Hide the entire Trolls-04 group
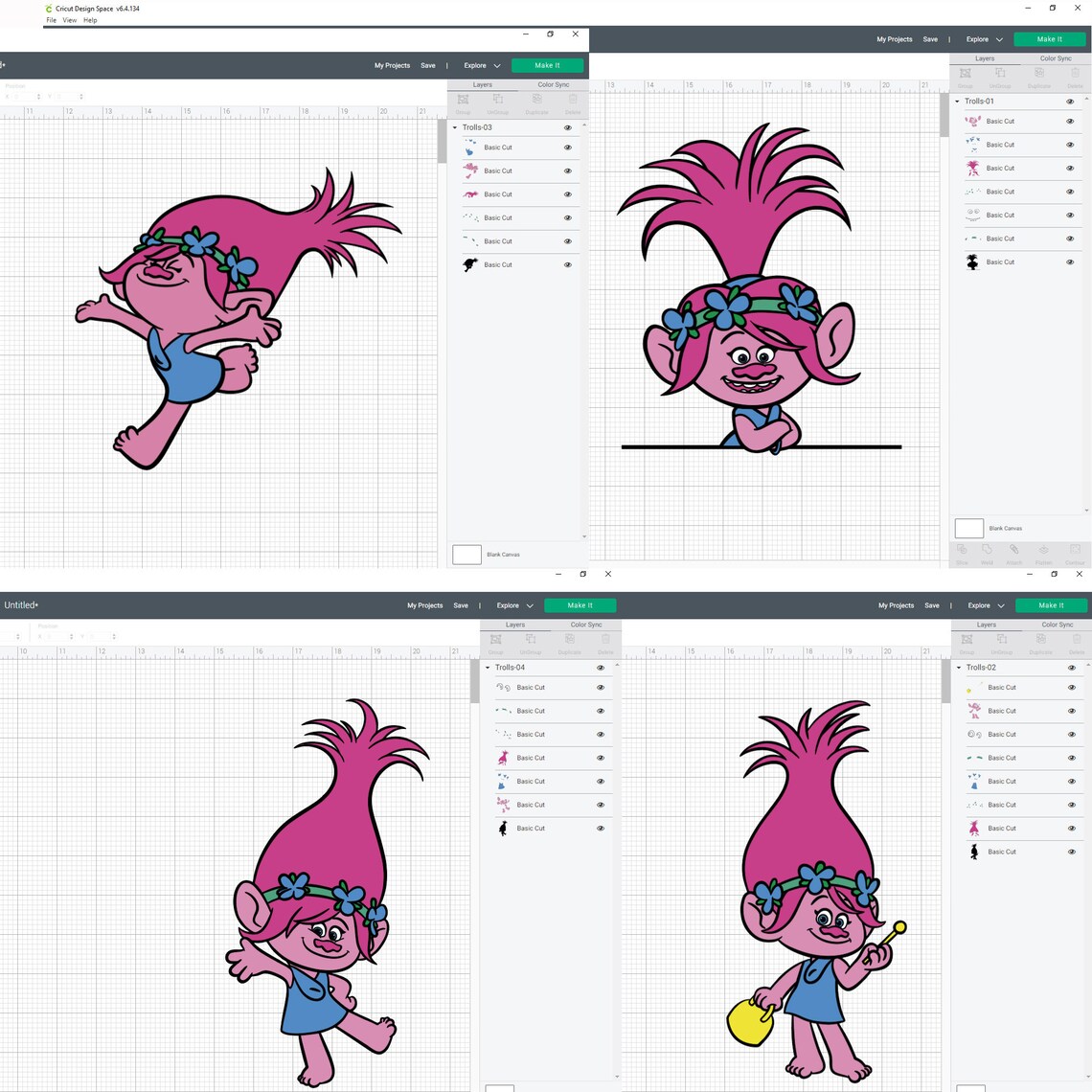This screenshot has width=1092, height=1092. coord(601,668)
